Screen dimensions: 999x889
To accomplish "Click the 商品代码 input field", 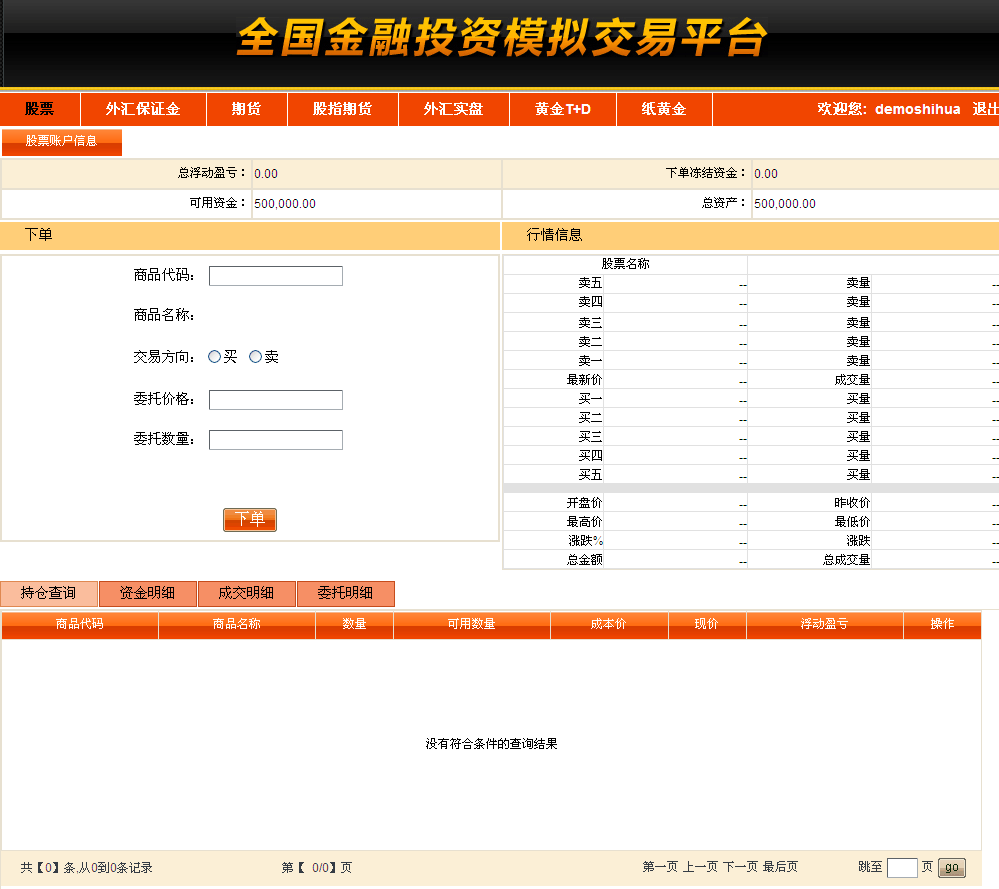I will pyautogui.click(x=275, y=276).
